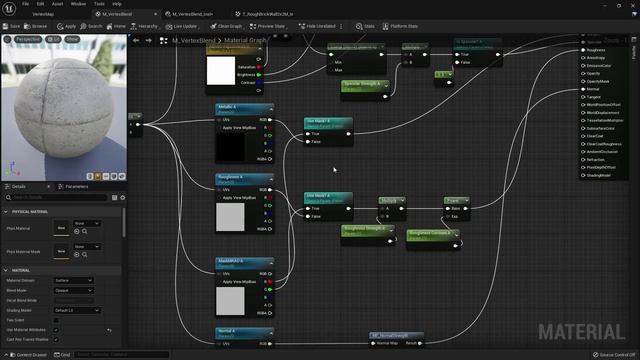Open the Cmd console button

tap(62, 355)
